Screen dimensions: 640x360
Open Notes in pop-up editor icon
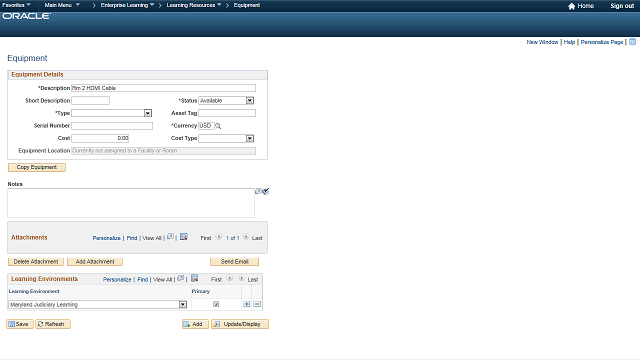[x=258, y=191]
